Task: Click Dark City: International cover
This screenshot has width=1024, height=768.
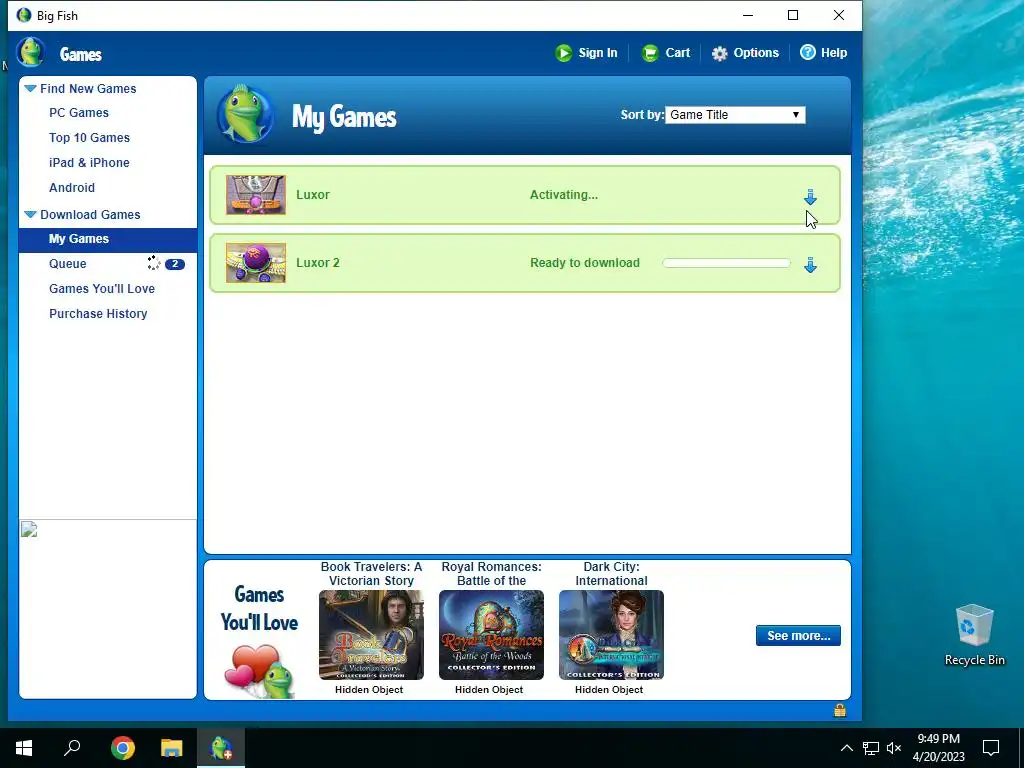Action: tap(611, 635)
